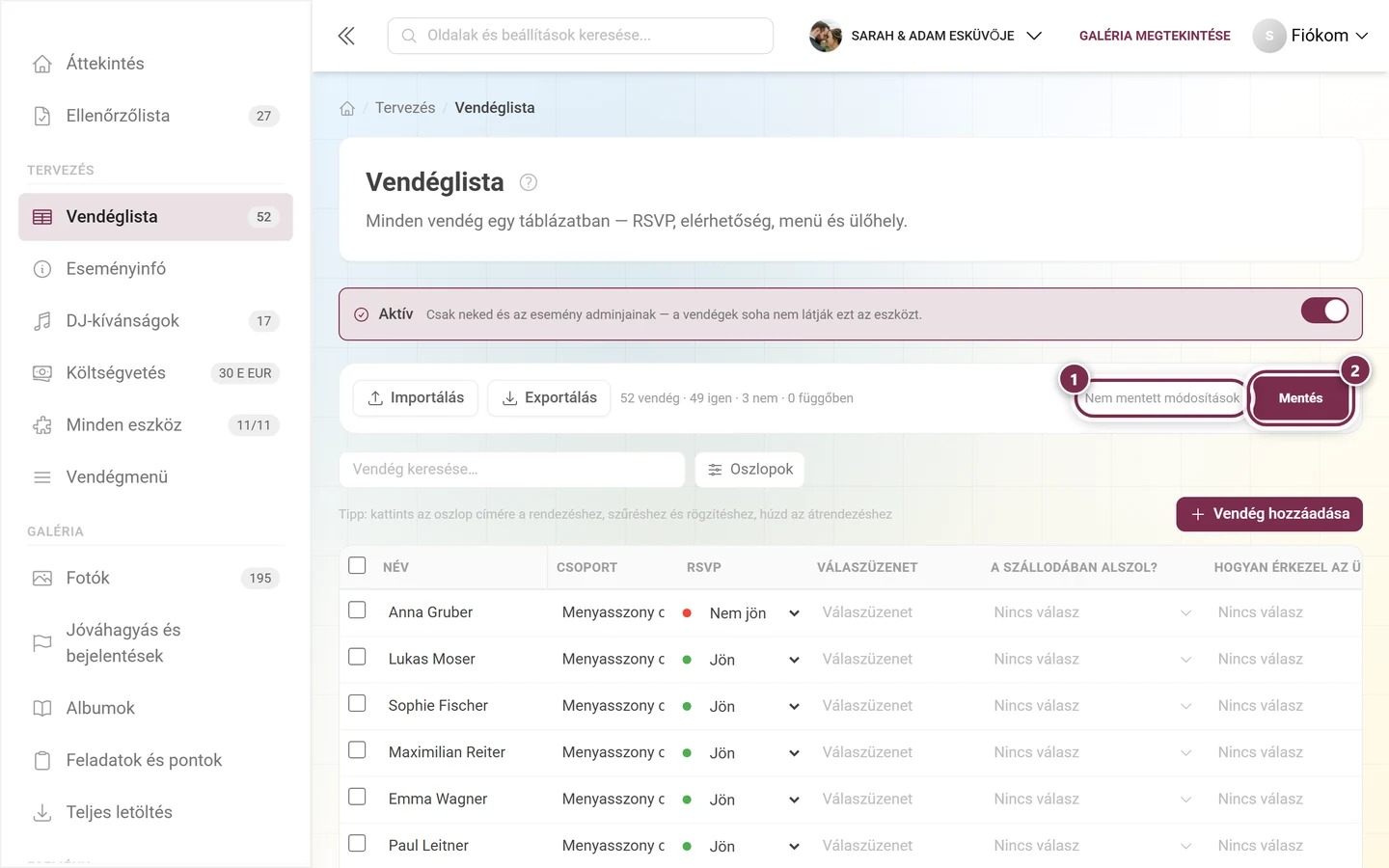Click the Vendégmenü lines icon
This screenshot has height=868, width=1389.
click(x=42, y=477)
